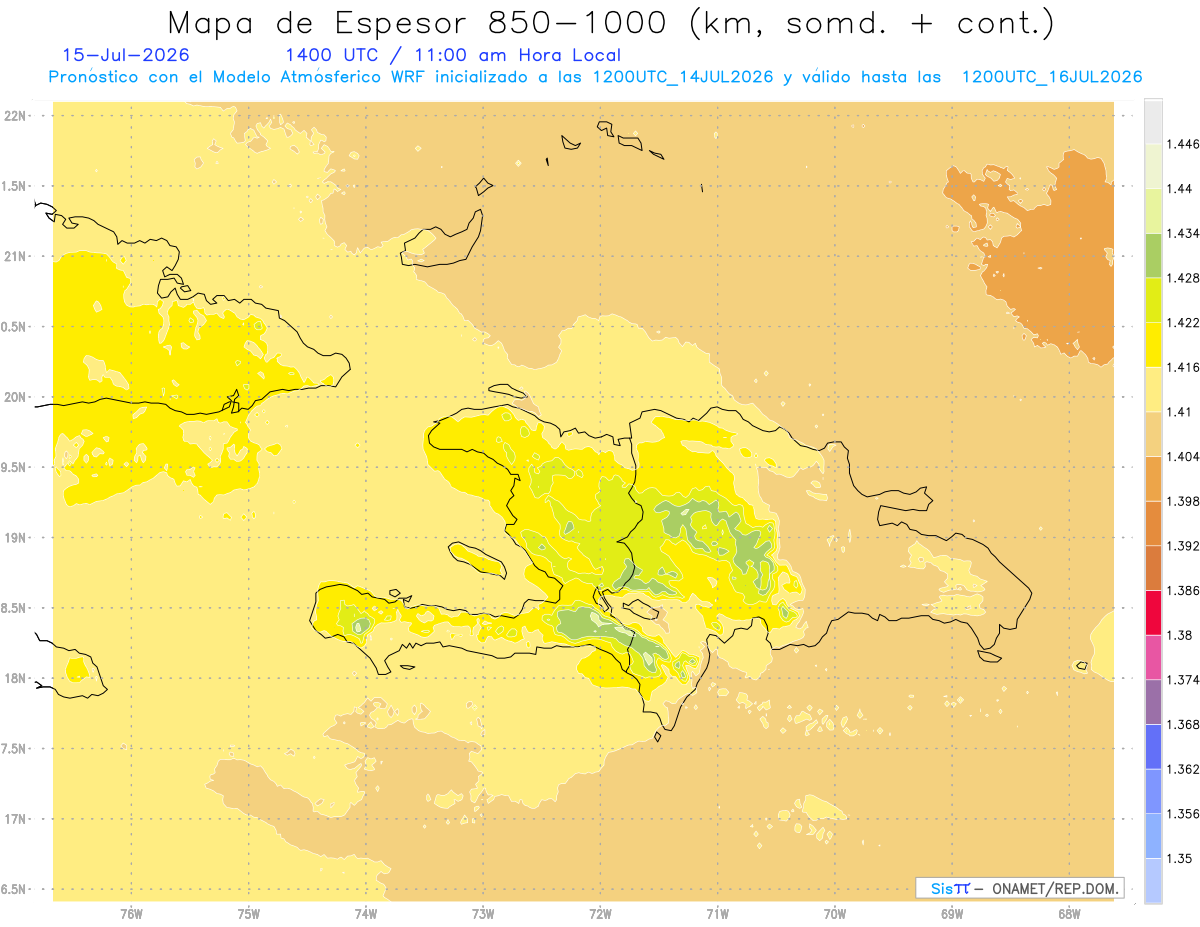Click the colorbar value 1.446

(1183, 144)
